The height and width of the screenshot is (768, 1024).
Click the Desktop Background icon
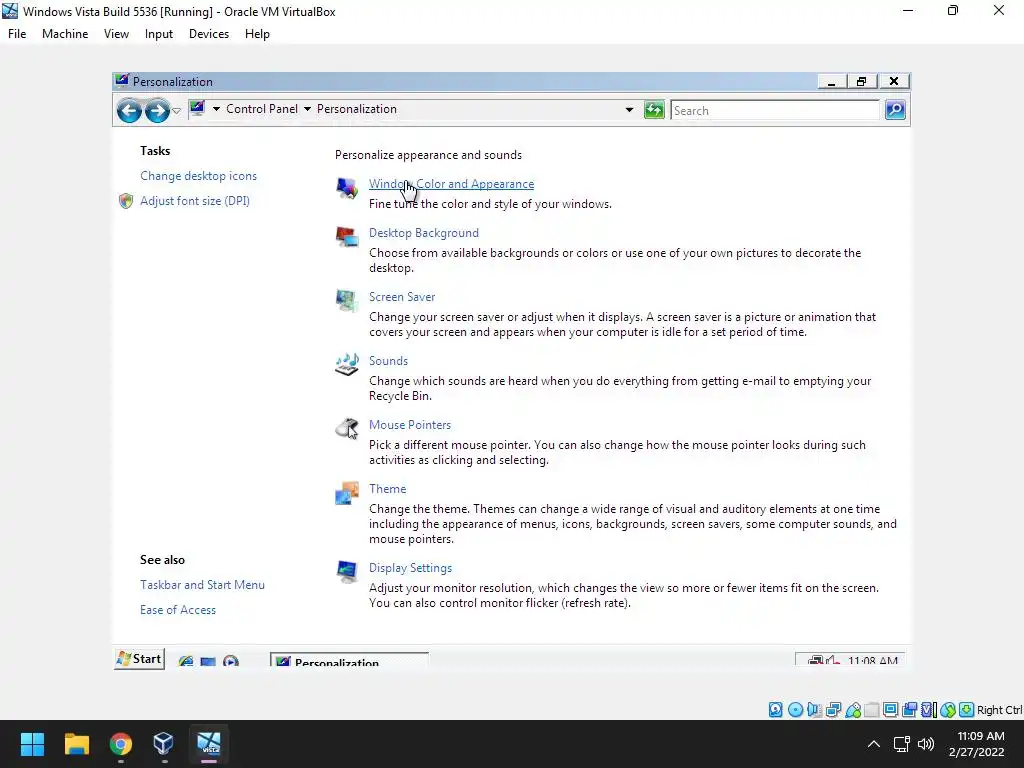[347, 236]
